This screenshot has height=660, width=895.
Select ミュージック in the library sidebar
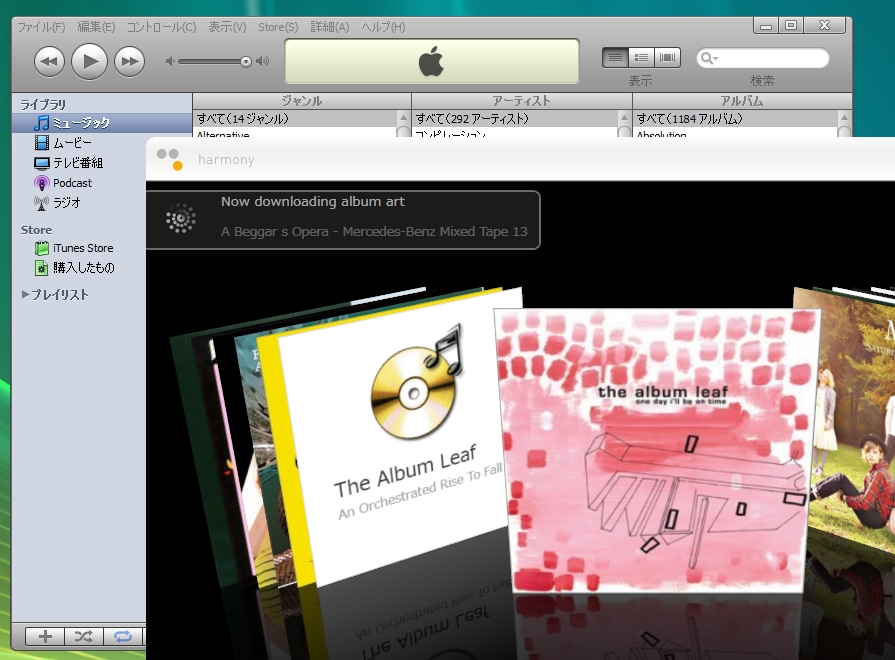pyautogui.click(x=102, y=123)
